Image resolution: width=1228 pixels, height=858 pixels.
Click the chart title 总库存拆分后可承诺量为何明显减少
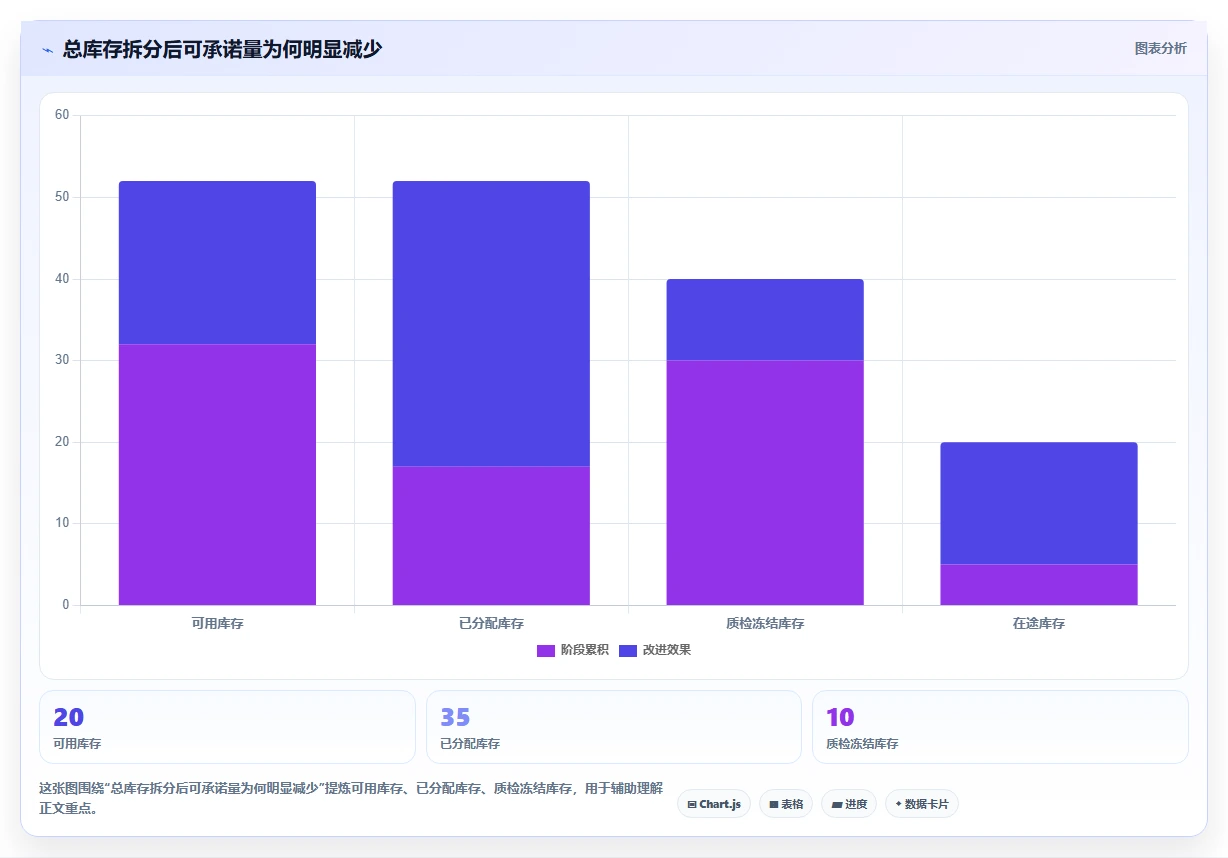click(222, 49)
